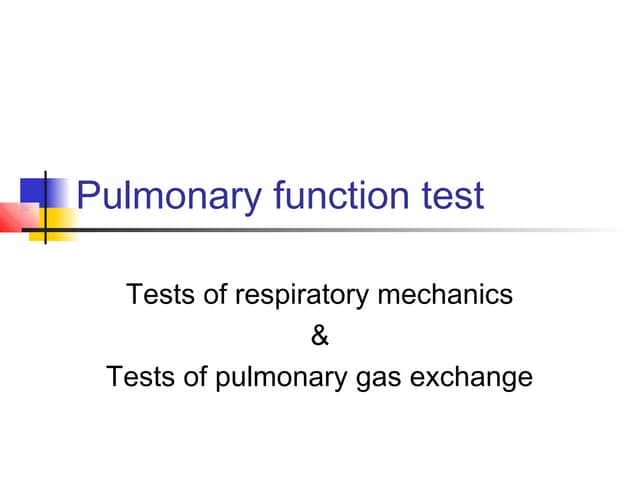Click the first word Tests in the mechanics line
This screenshot has height=480, width=640.
pyautogui.click(x=155, y=295)
